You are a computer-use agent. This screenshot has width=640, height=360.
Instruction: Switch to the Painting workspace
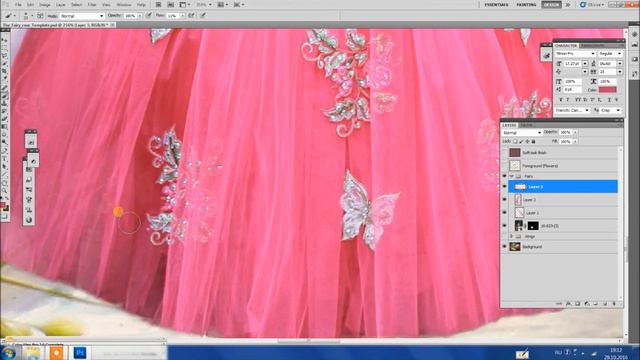[526, 5]
